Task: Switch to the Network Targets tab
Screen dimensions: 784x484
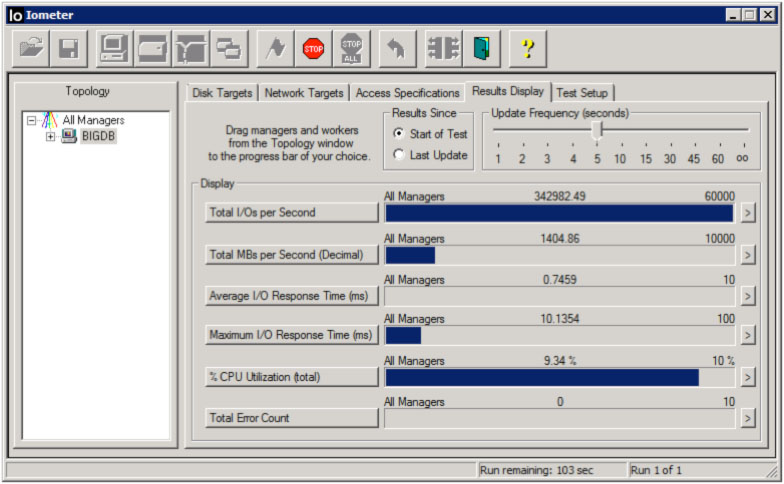Action: [304, 93]
